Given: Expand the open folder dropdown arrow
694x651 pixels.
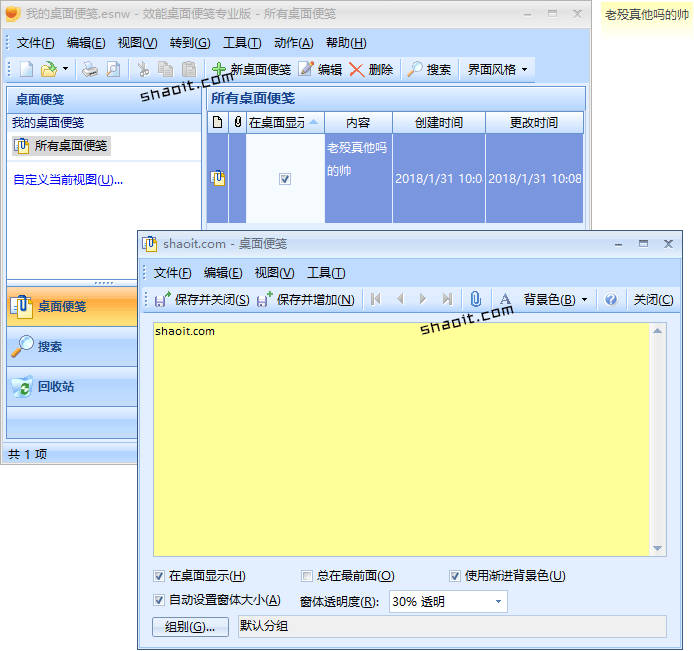Looking at the screenshot, I should point(66,69).
